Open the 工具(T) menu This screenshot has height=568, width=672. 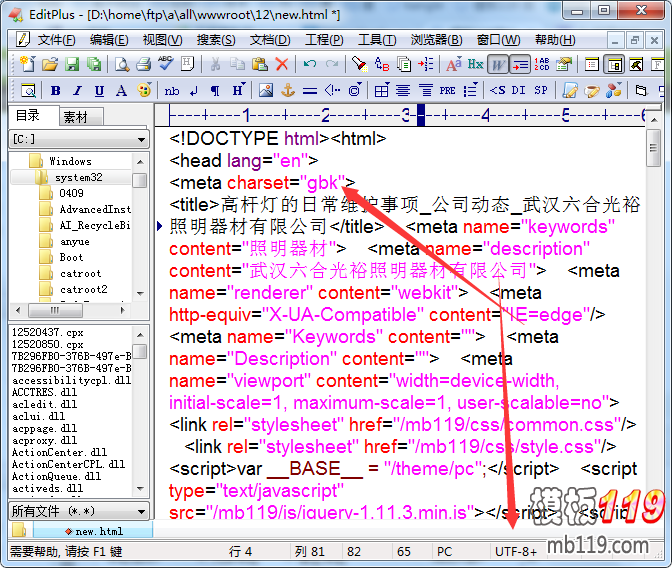(x=377, y=40)
